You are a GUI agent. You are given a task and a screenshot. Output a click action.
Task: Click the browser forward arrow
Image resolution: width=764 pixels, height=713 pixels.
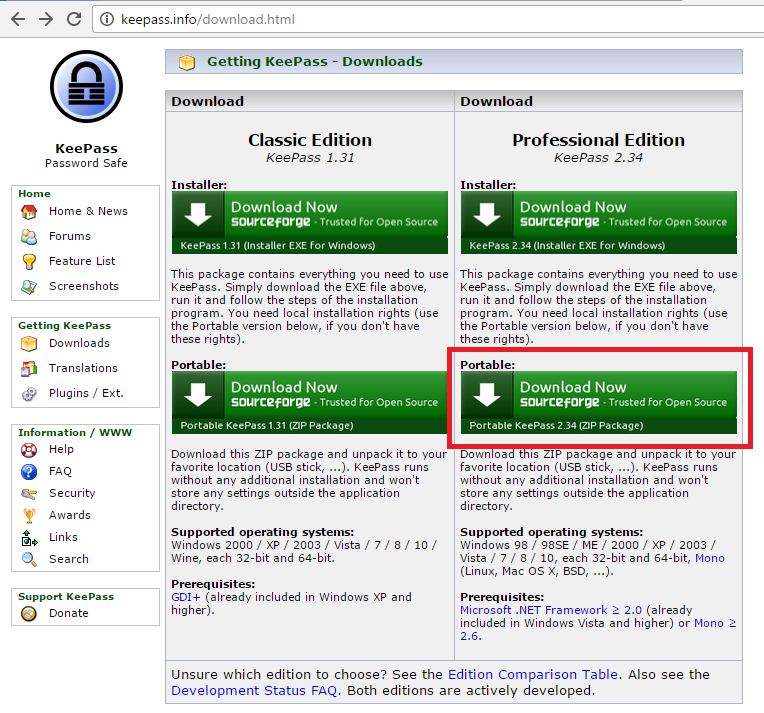click(x=46, y=19)
